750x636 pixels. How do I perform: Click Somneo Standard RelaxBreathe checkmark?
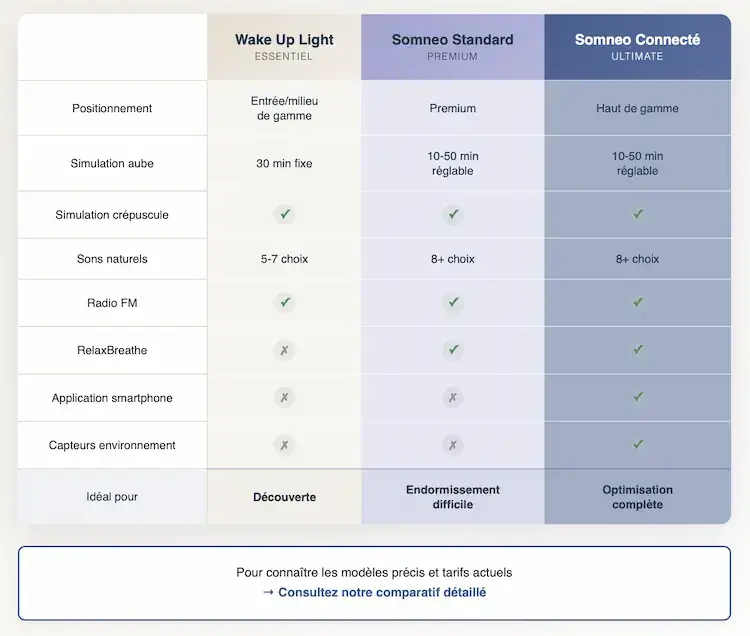453,349
